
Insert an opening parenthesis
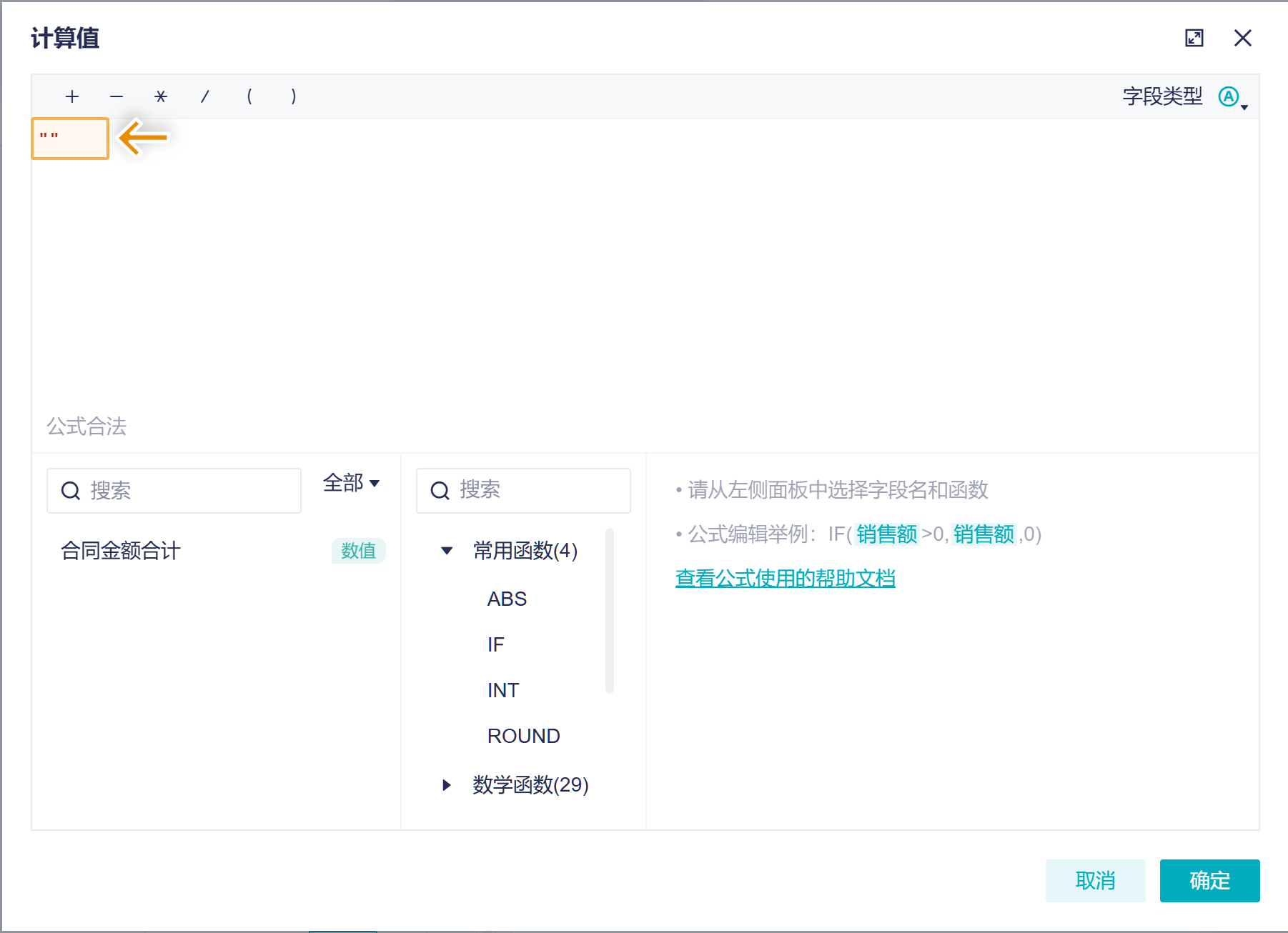coord(249,96)
